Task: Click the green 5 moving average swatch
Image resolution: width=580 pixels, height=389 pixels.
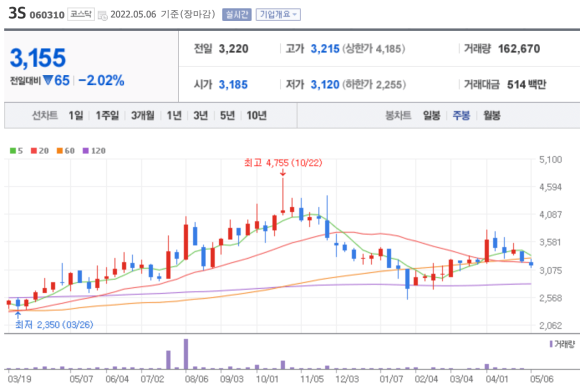Action: coord(13,150)
